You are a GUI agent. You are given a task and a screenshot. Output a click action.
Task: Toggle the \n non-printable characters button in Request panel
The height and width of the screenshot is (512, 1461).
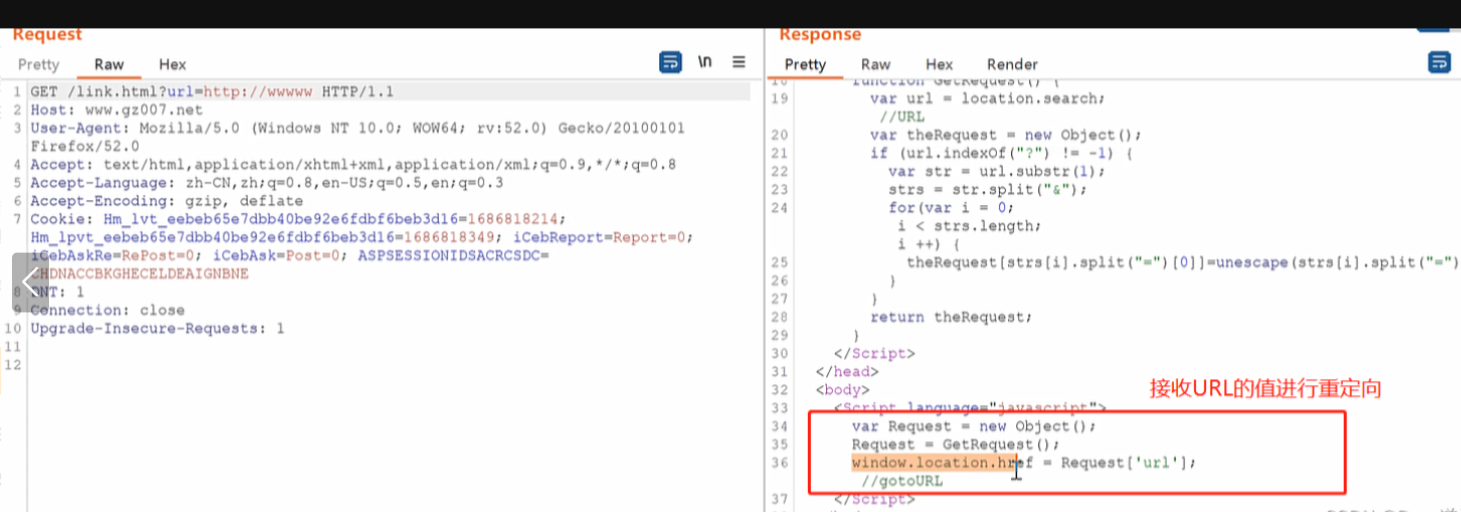[705, 62]
